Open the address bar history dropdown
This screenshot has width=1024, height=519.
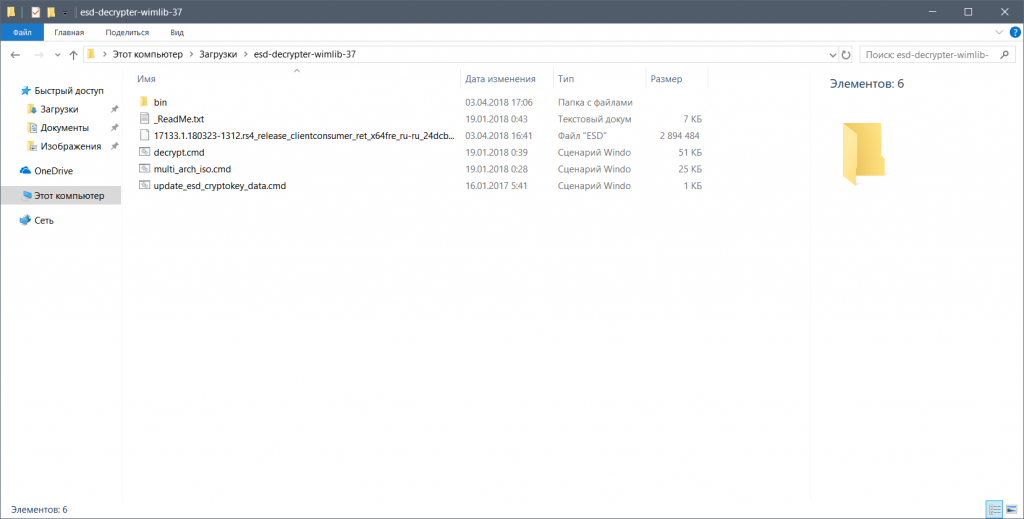[830, 54]
